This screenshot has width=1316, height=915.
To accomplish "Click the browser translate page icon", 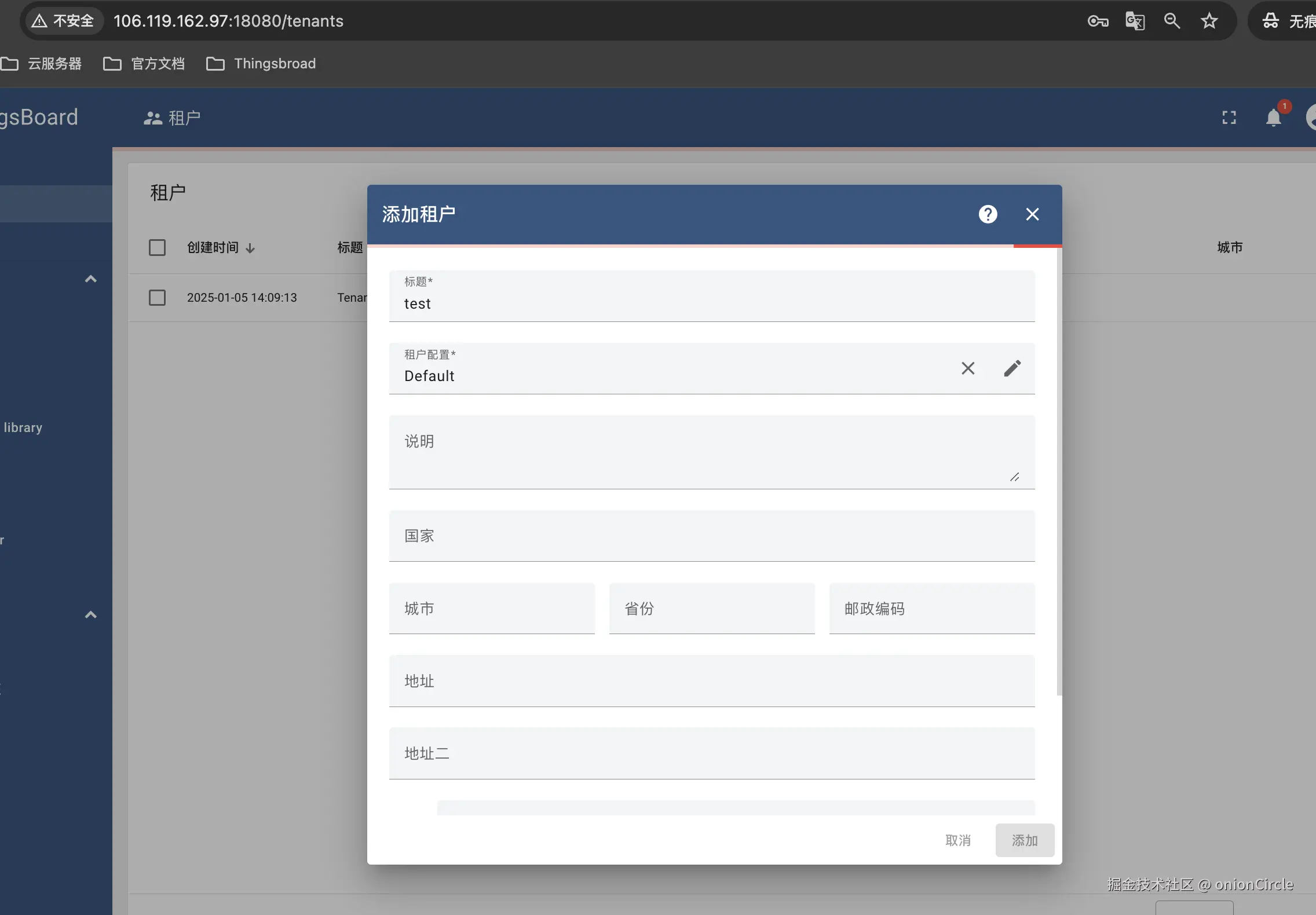I will tap(1135, 21).
